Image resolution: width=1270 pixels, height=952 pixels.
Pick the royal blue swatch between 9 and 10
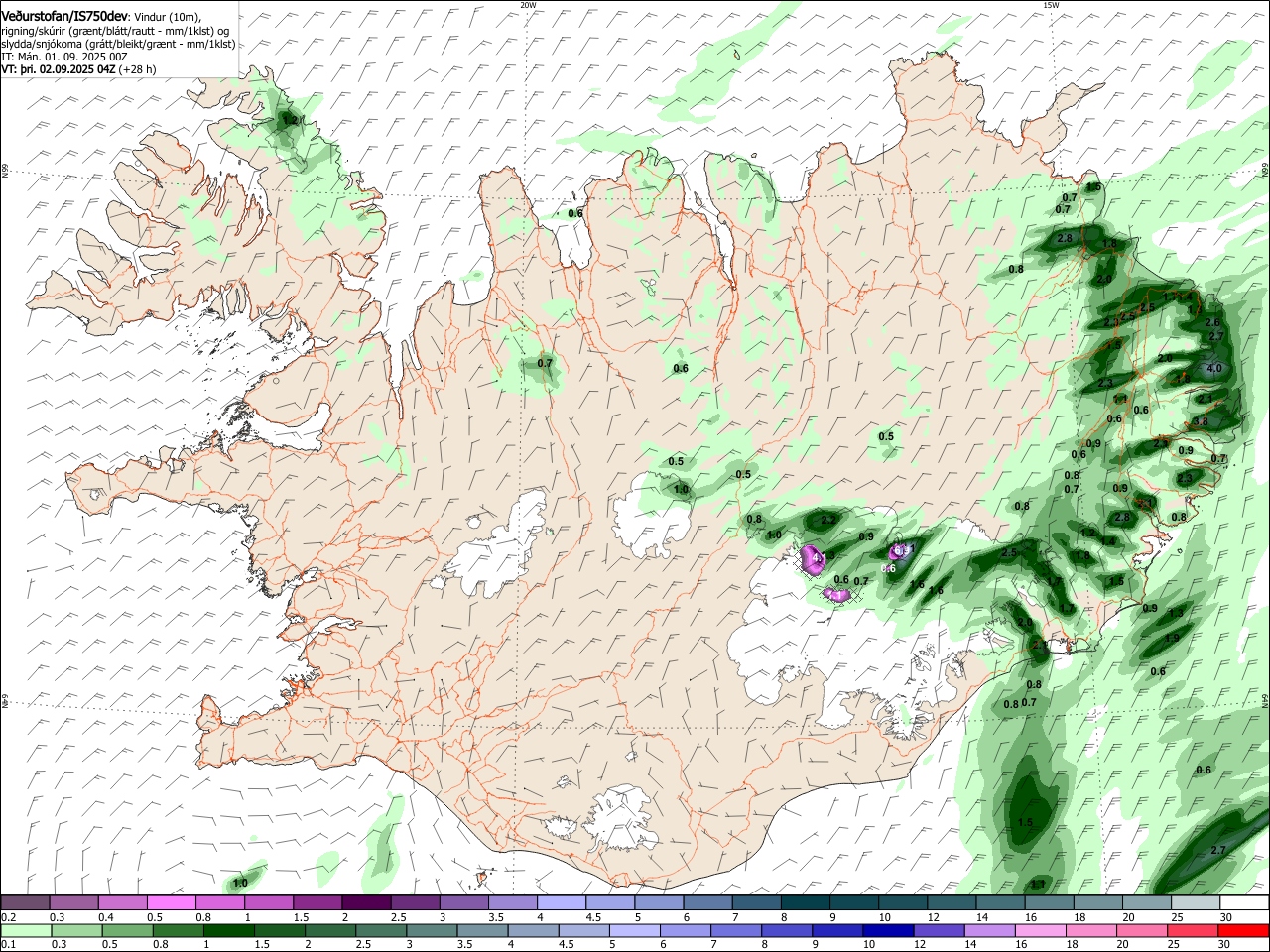tap(837, 930)
